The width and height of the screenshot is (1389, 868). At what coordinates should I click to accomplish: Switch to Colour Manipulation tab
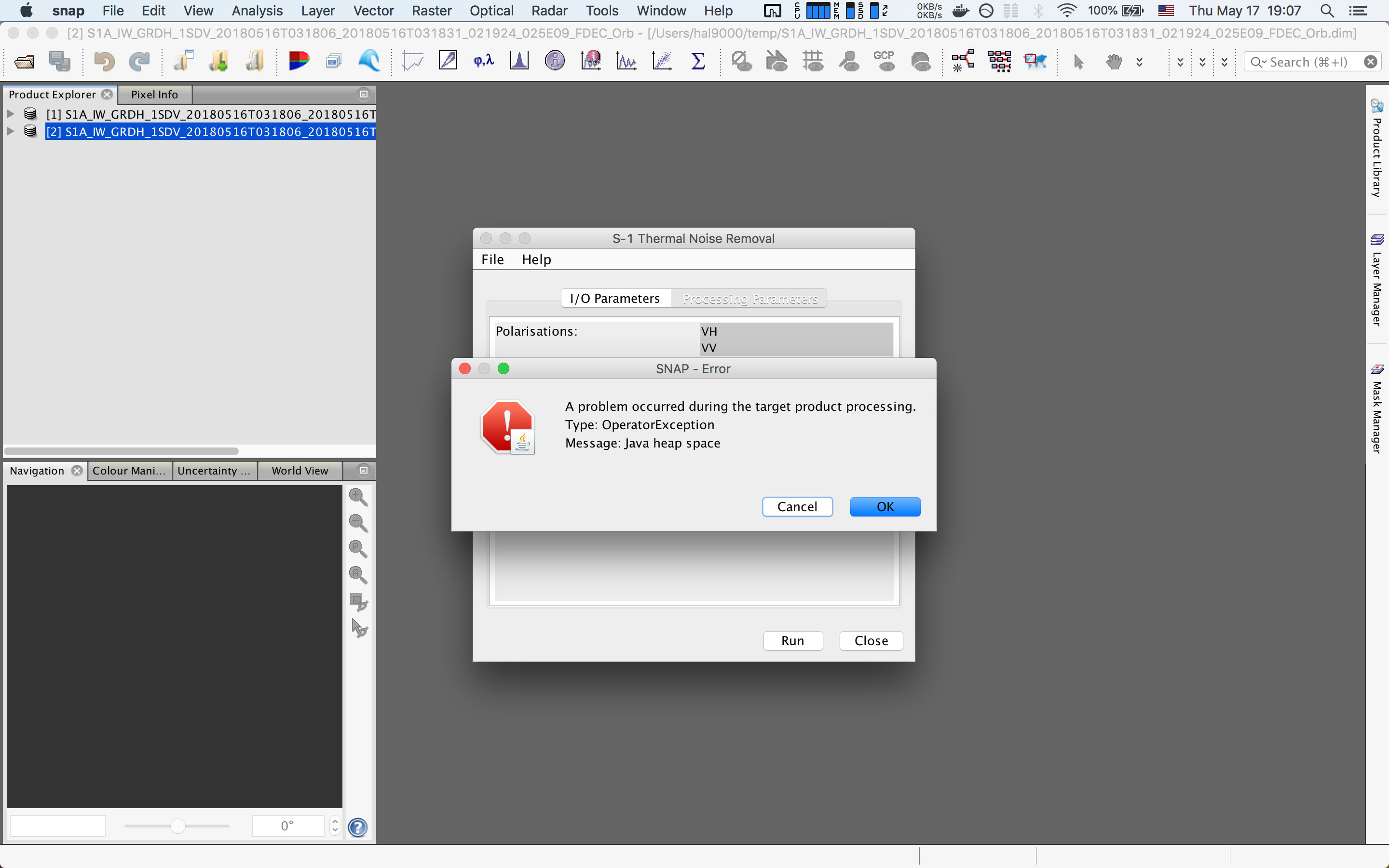(130, 471)
